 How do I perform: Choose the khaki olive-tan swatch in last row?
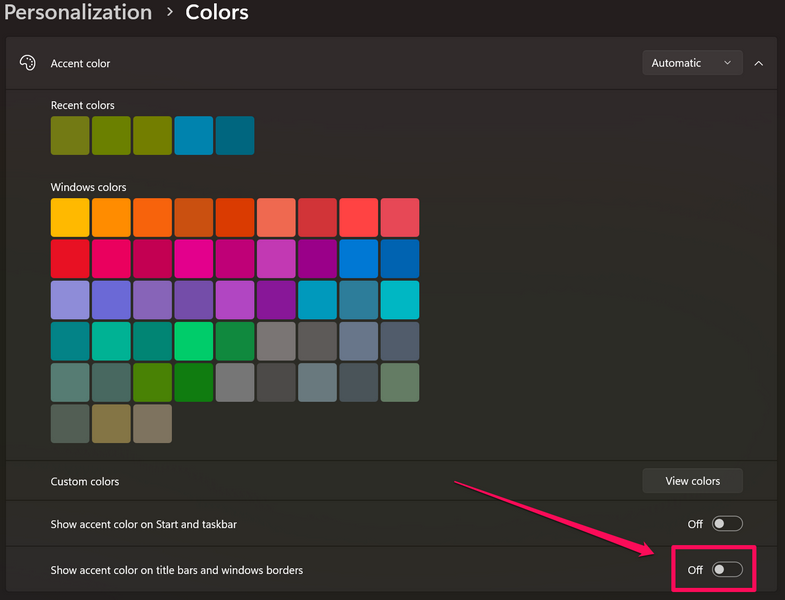(x=111, y=423)
